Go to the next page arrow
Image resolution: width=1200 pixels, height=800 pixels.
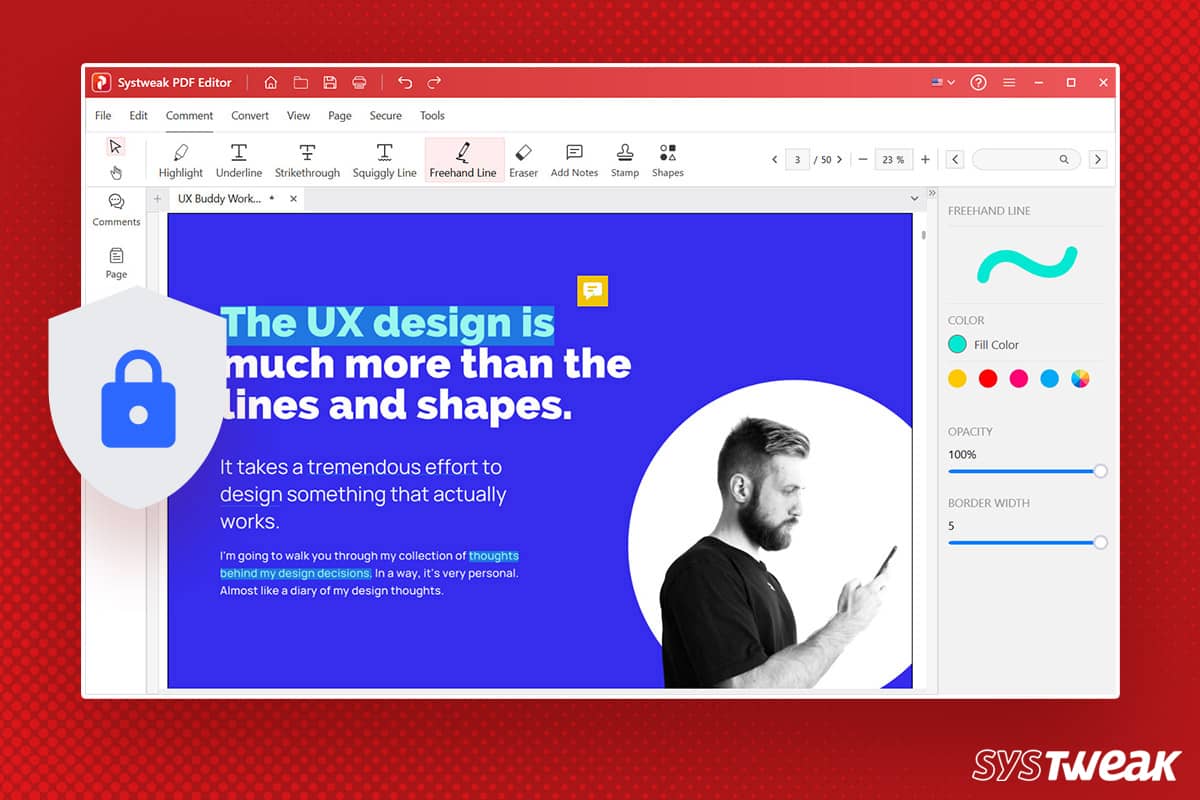839,160
